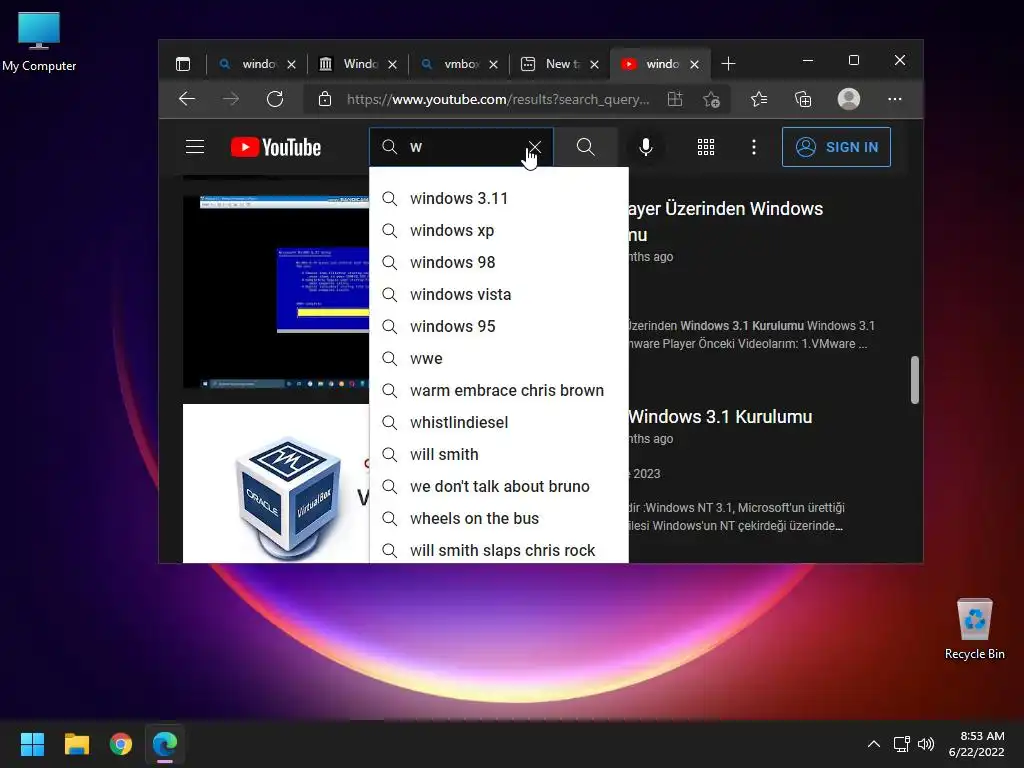Switch to the 'New t' tab
This screenshot has width=1024, height=768.
tap(559, 64)
